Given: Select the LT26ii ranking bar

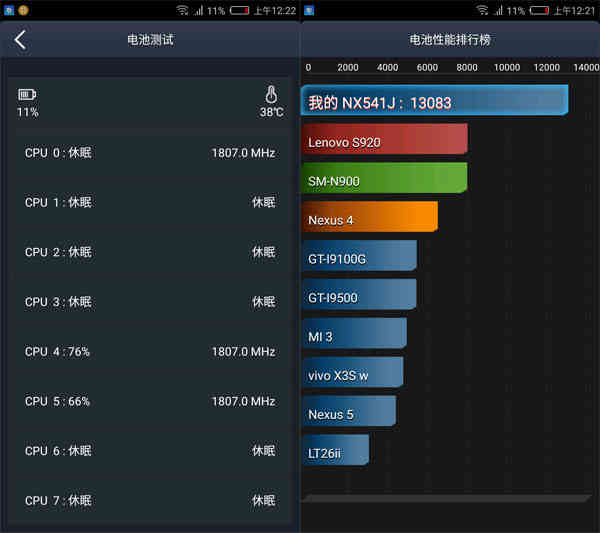Looking at the screenshot, I should click(336, 450).
